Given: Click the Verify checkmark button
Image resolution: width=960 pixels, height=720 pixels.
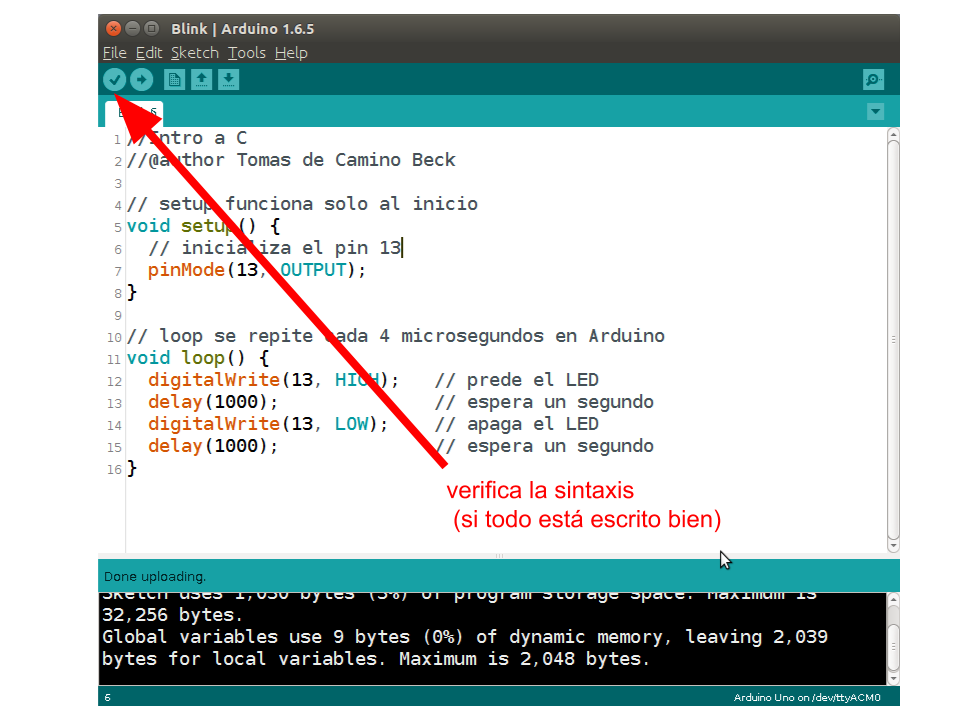Looking at the screenshot, I should (114, 80).
